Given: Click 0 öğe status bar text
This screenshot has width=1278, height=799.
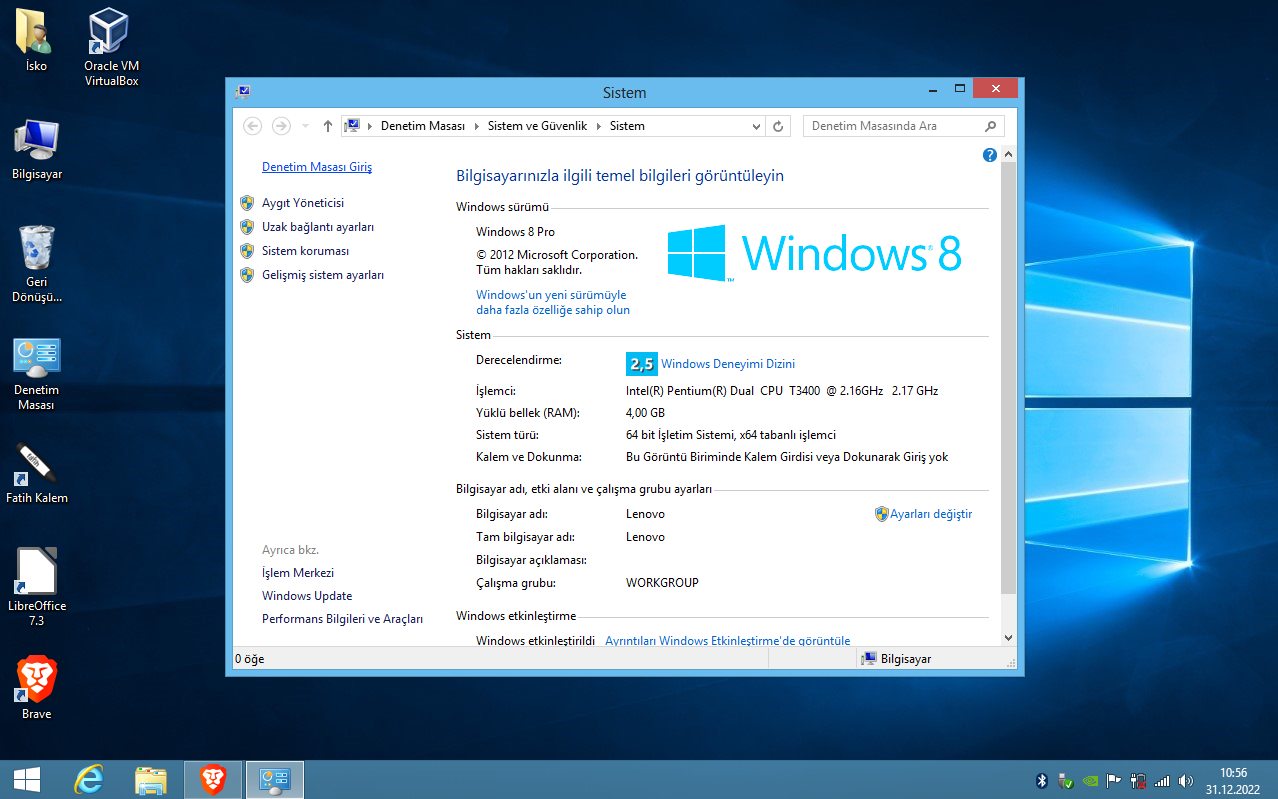Looking at the screenshot, I should coord(249,659).
